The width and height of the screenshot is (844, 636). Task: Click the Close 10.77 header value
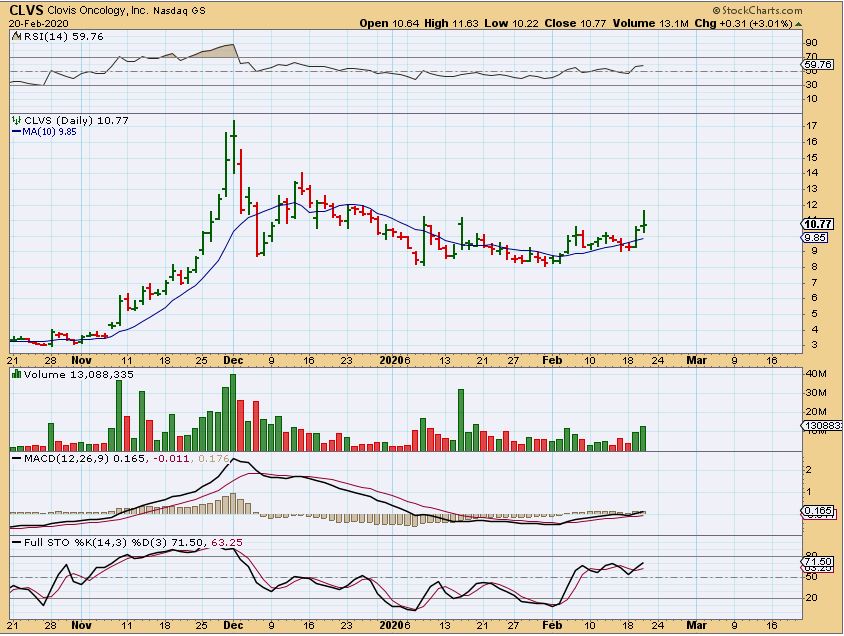click(x=575, y=24)
